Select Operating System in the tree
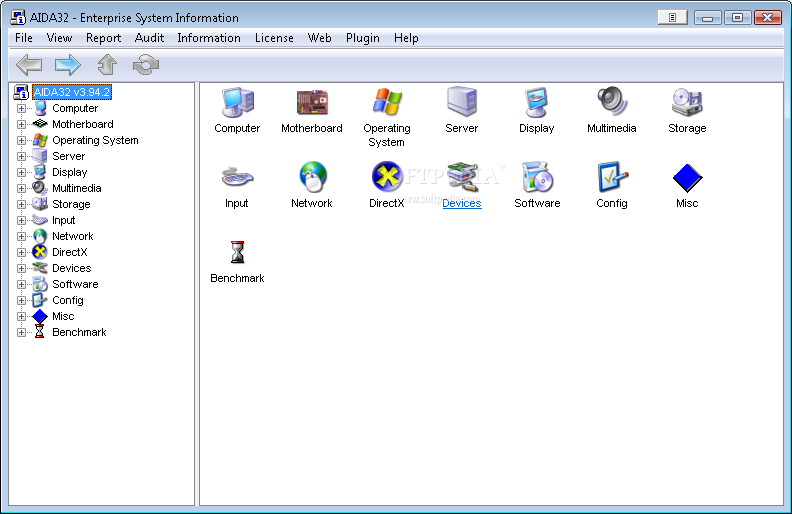792x514 pixels. pyautogui.click(x=95, y=140)
